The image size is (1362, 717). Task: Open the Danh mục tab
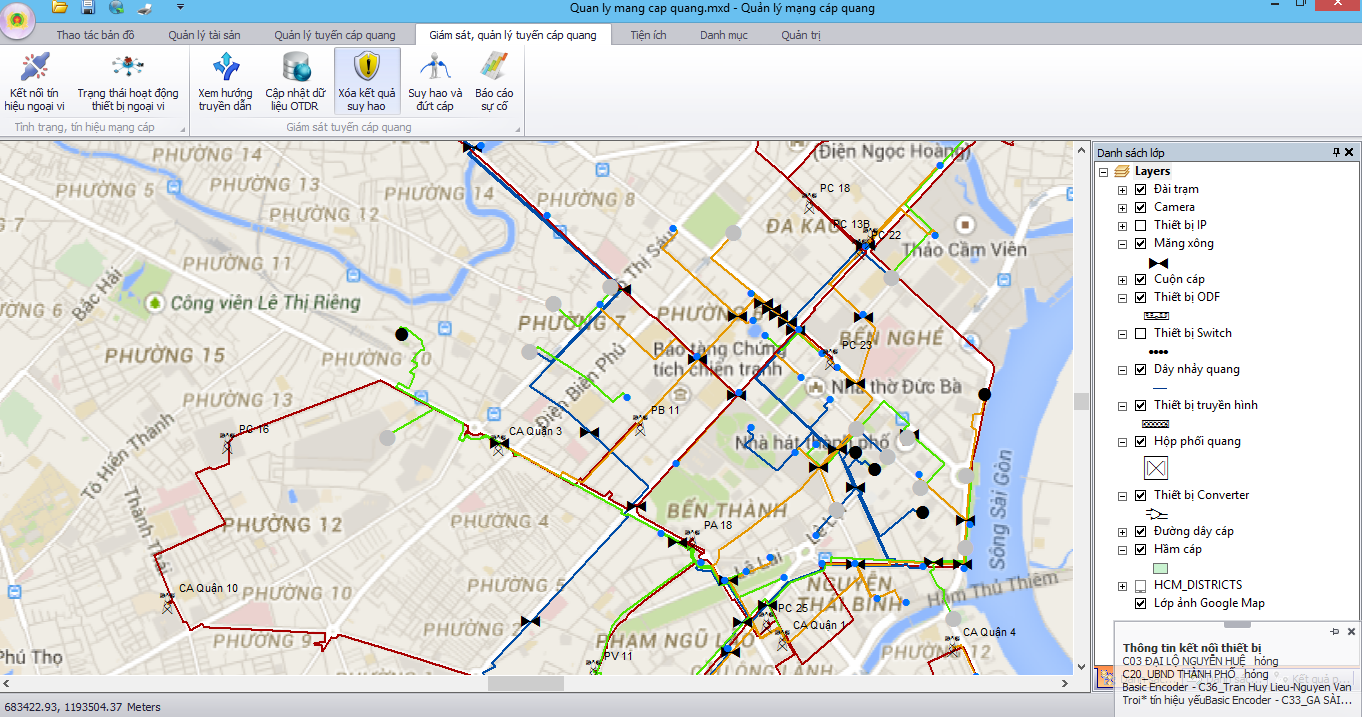click(x=724, y=35)
